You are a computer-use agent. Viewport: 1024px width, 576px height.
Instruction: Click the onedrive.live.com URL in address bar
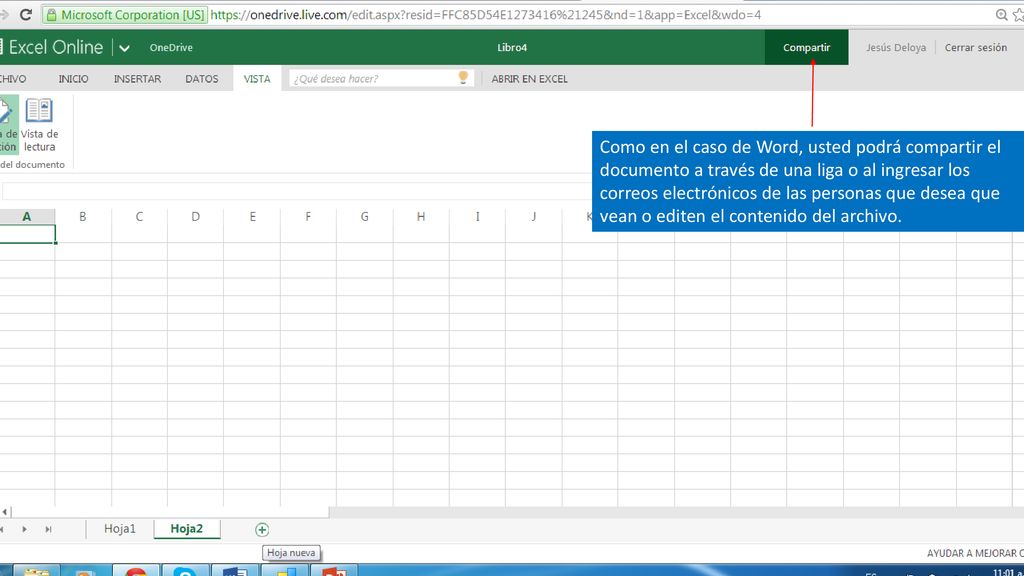click(x=485, y=15)
